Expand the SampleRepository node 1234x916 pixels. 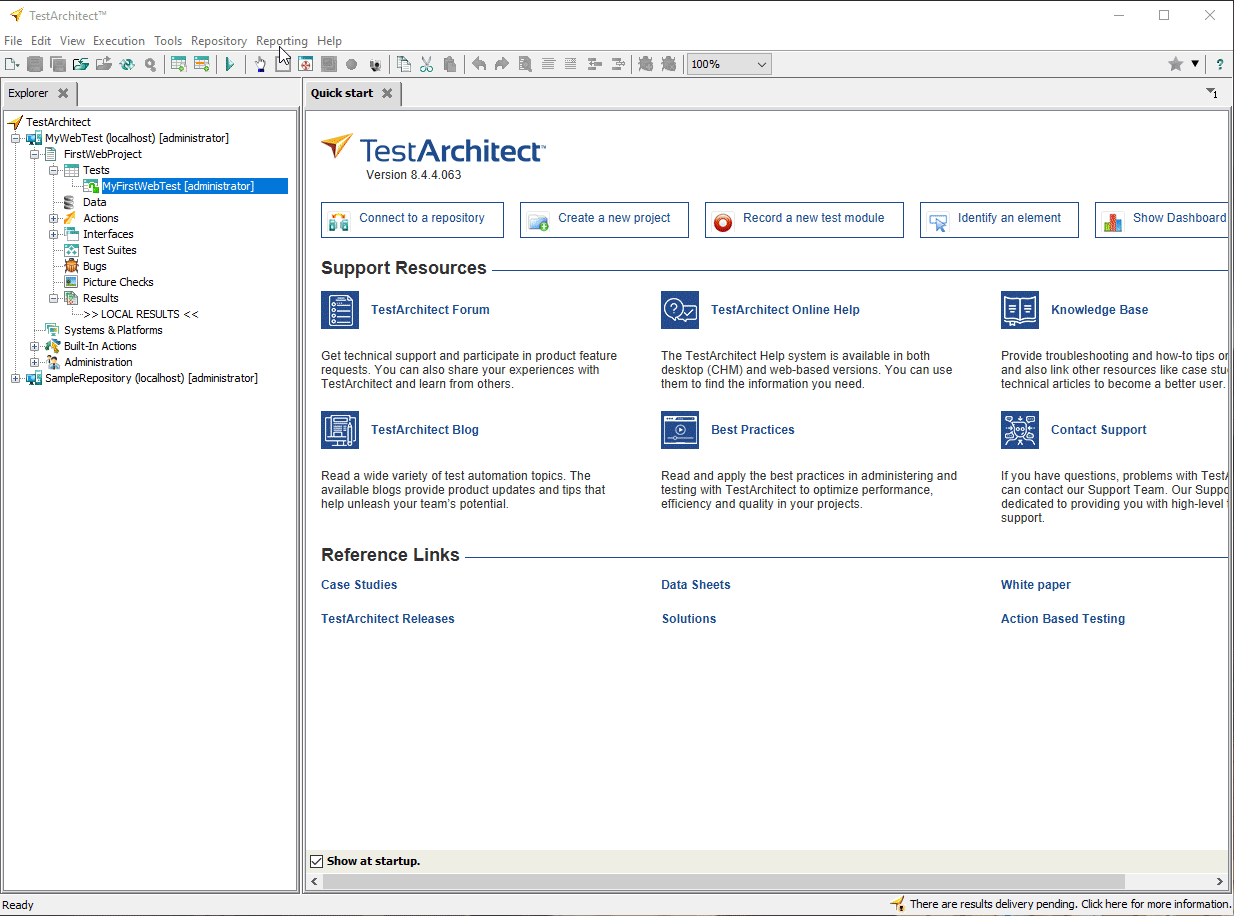[16, 378]
